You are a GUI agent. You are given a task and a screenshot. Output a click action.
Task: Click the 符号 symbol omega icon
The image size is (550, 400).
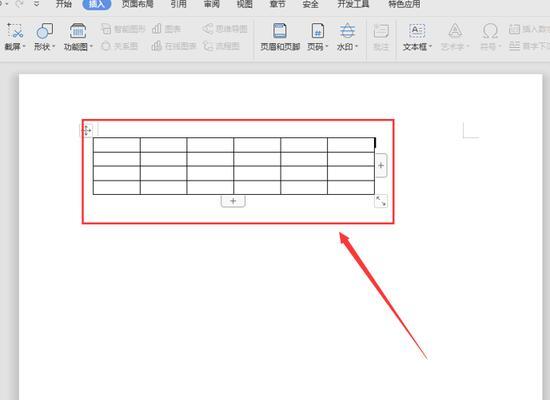point(490,31)
